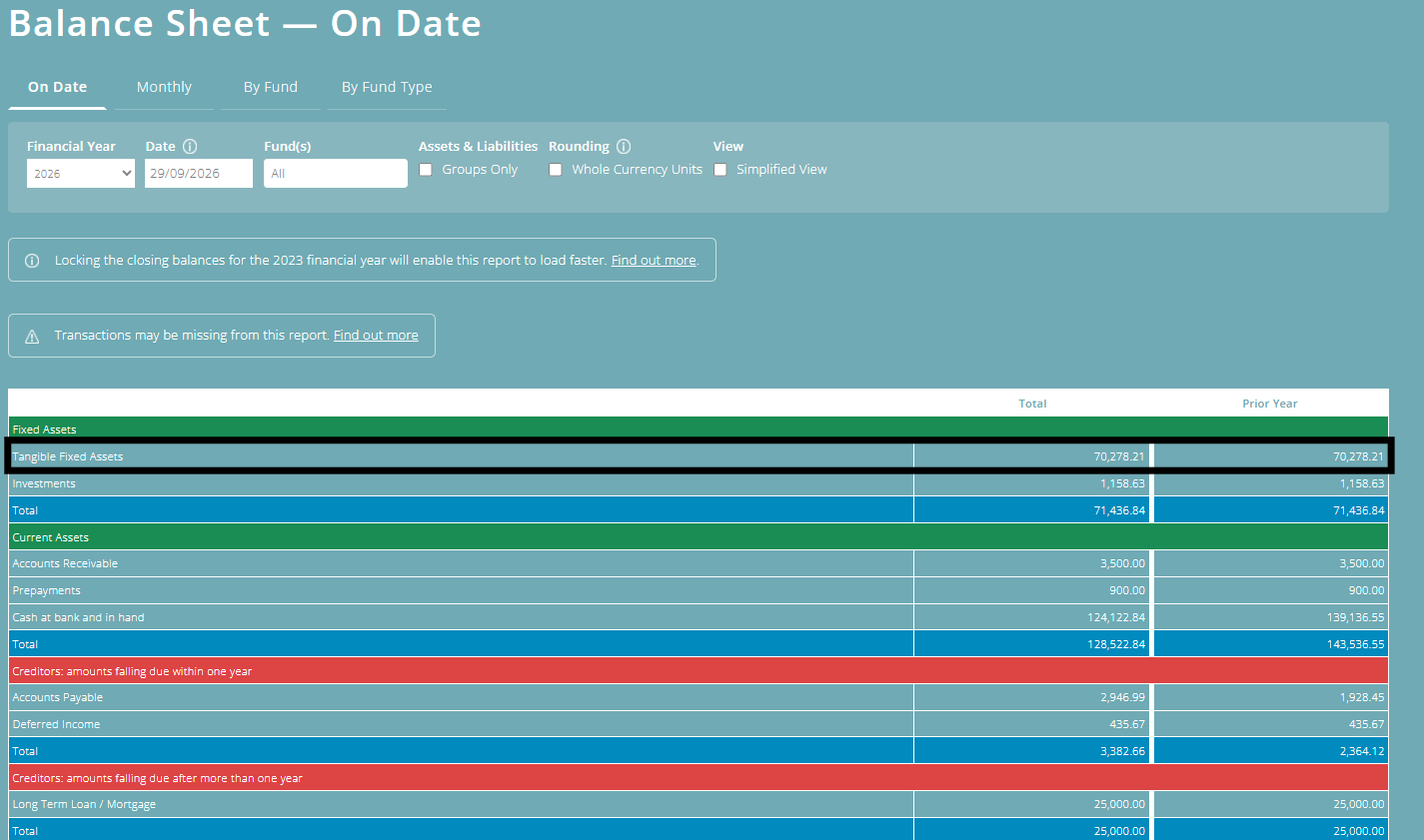Click the Total column header
This screenshot has height=840, width=1424.
pyautogui.click(x=1032, y=404)
